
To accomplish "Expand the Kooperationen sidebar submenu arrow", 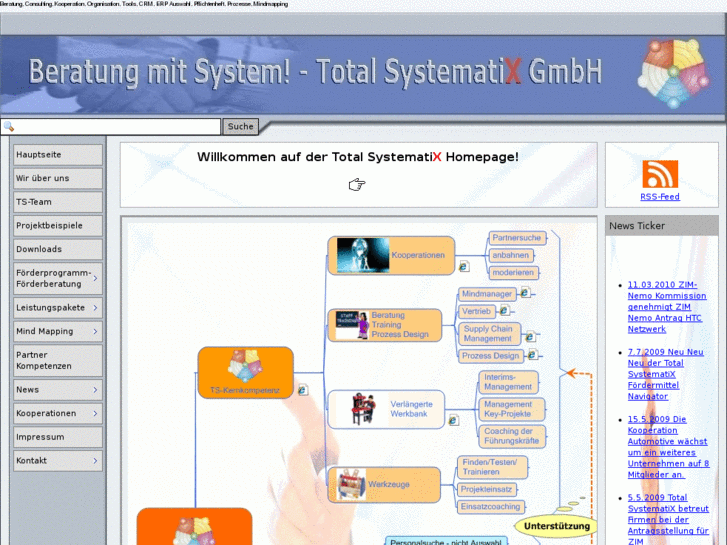I will click(x=95, y=413).
